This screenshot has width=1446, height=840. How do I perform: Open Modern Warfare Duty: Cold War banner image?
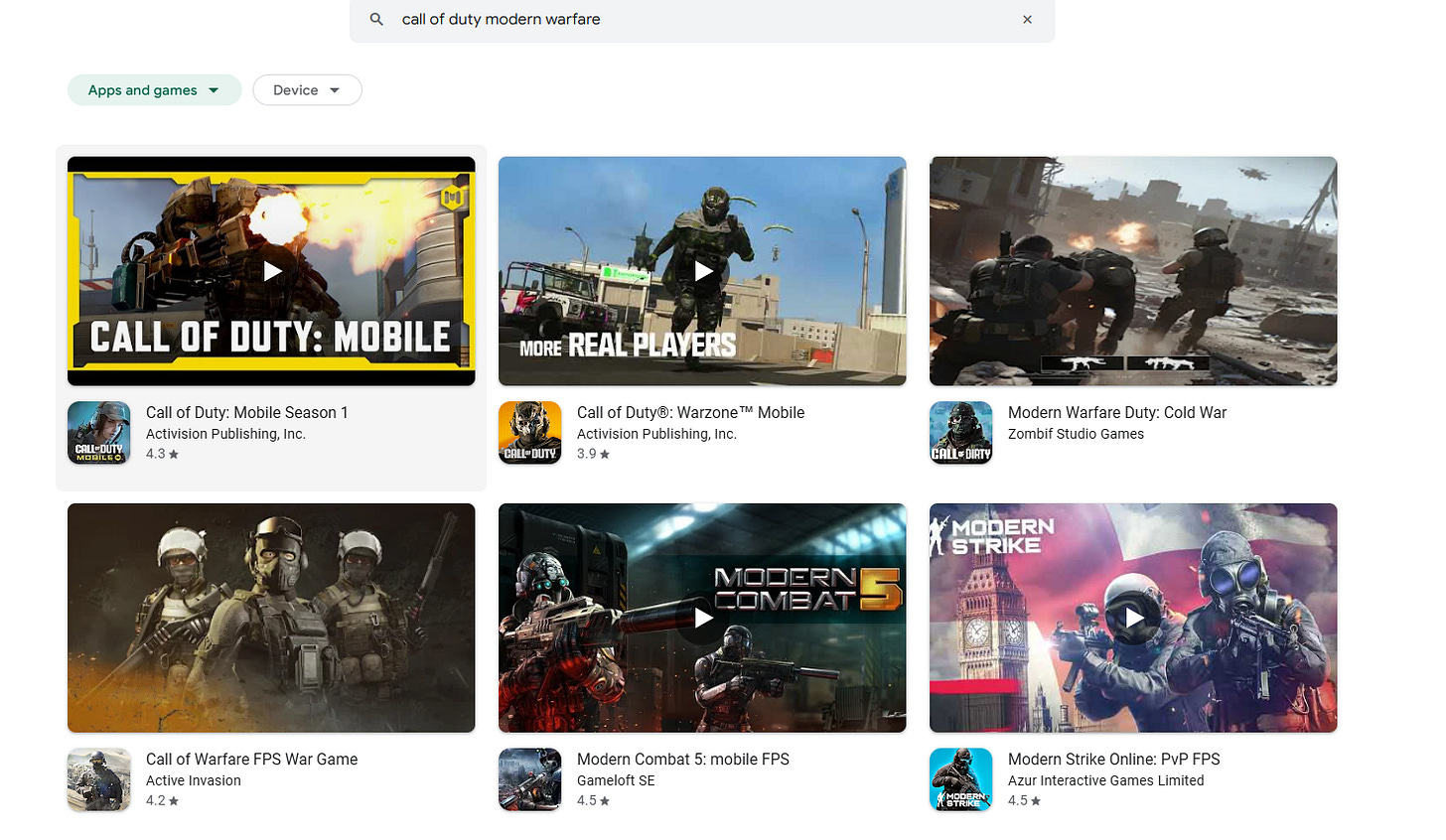tap(1133, 271)
